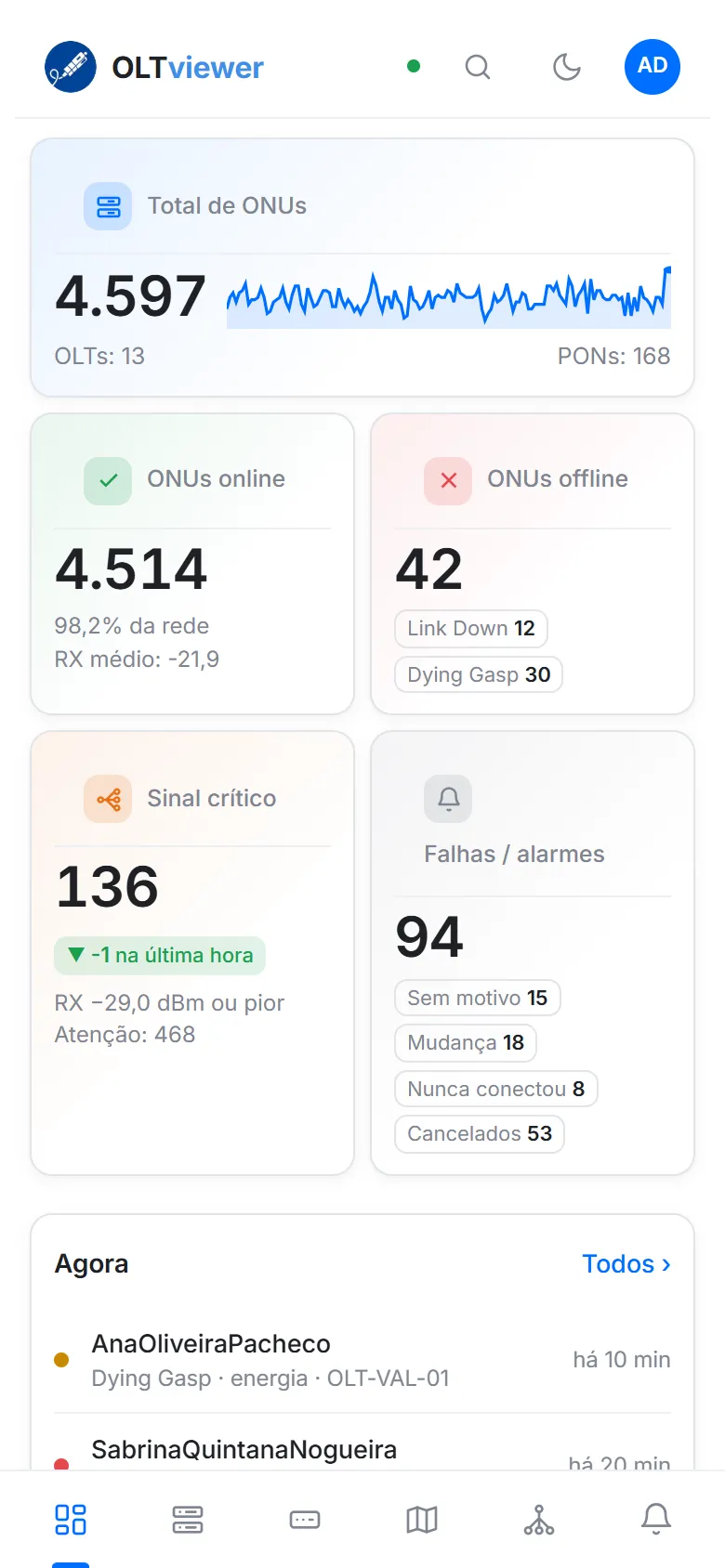Click the OLTviewer logo icon
The width and height of the screenshot is (725, 1568).
[71, 67]
